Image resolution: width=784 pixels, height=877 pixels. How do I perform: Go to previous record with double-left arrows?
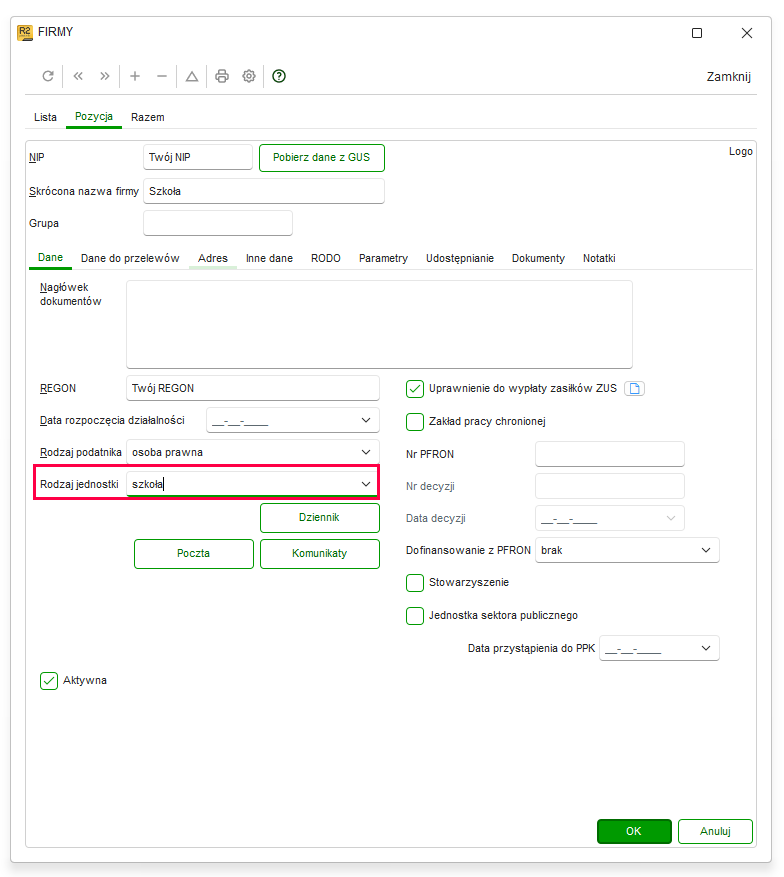[x=78, y=76]
